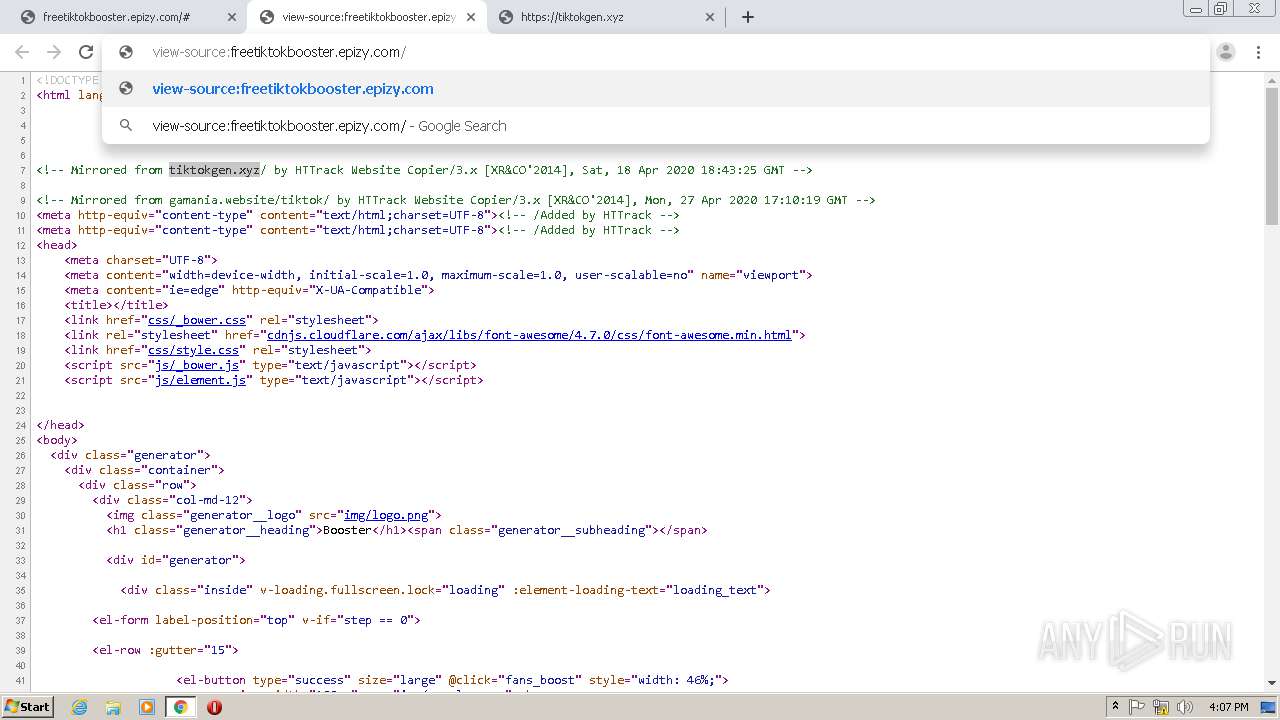Click the el-form label-position line
Viewport: 1280px width, 720px height.
256,620
